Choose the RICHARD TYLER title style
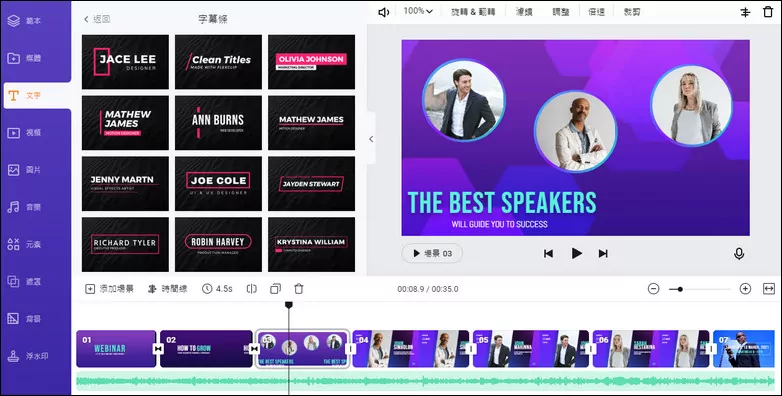 pos(125,244)
